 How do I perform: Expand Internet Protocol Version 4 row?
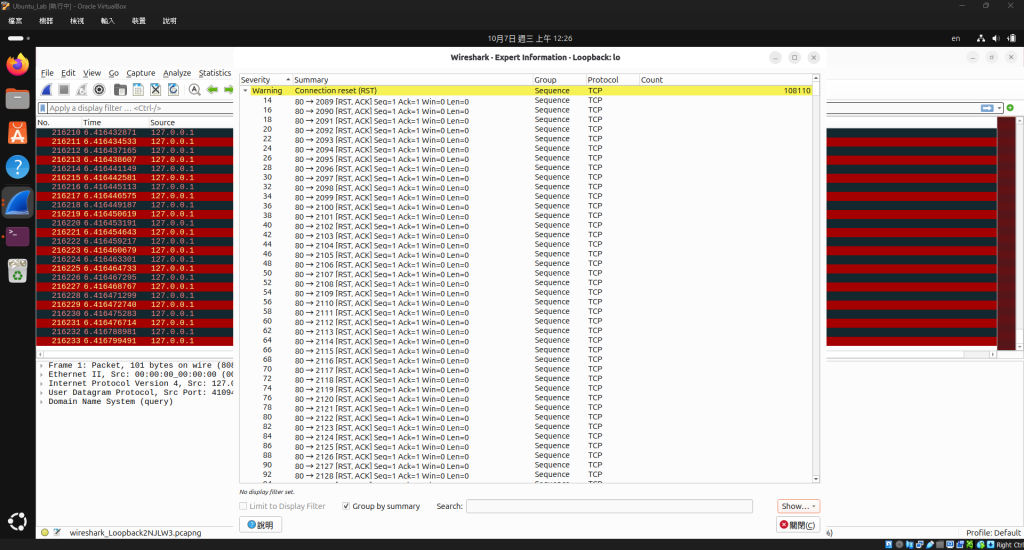pyautogui.click(x=41, y=383)
